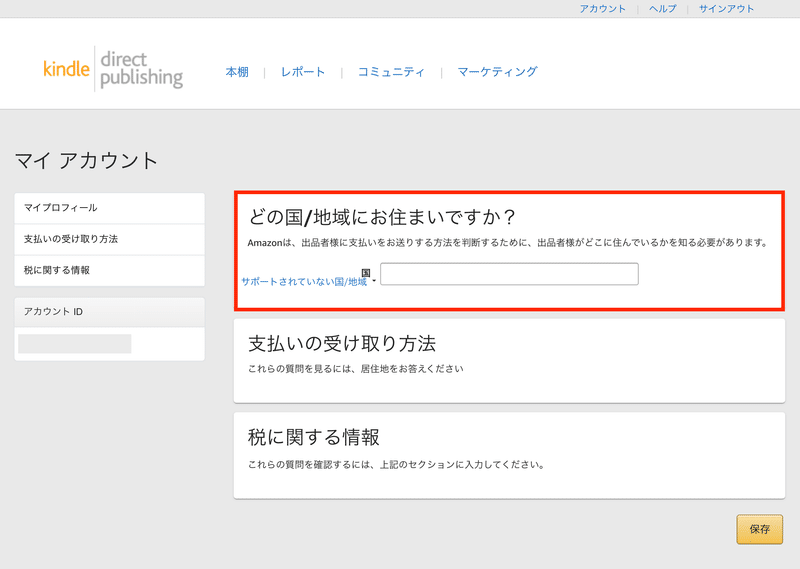Click the 保存 button
Image resolution: width=800 pixels, height=569 pixels.
(759, 529)
